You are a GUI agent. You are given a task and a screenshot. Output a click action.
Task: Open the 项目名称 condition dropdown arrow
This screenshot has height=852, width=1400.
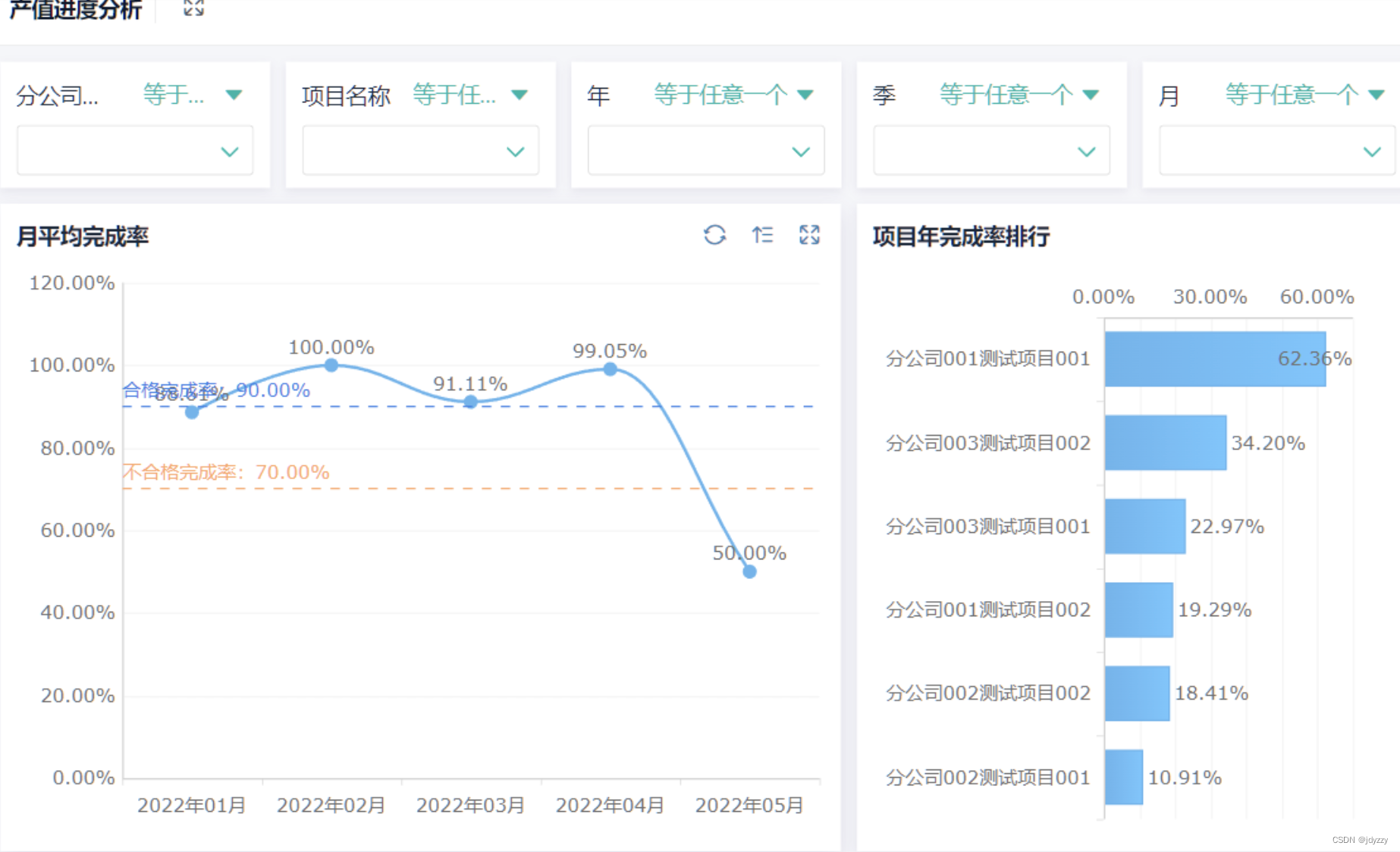520,95
